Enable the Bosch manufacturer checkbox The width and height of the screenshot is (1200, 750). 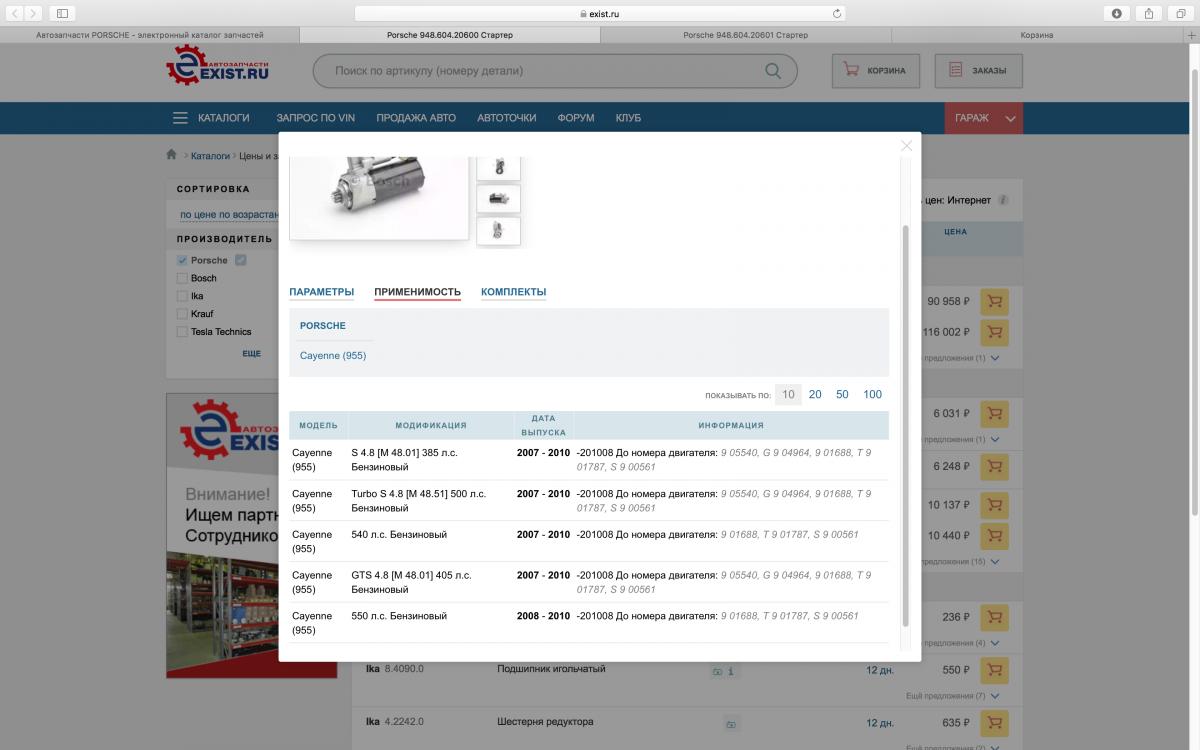[x=182, y=278]
